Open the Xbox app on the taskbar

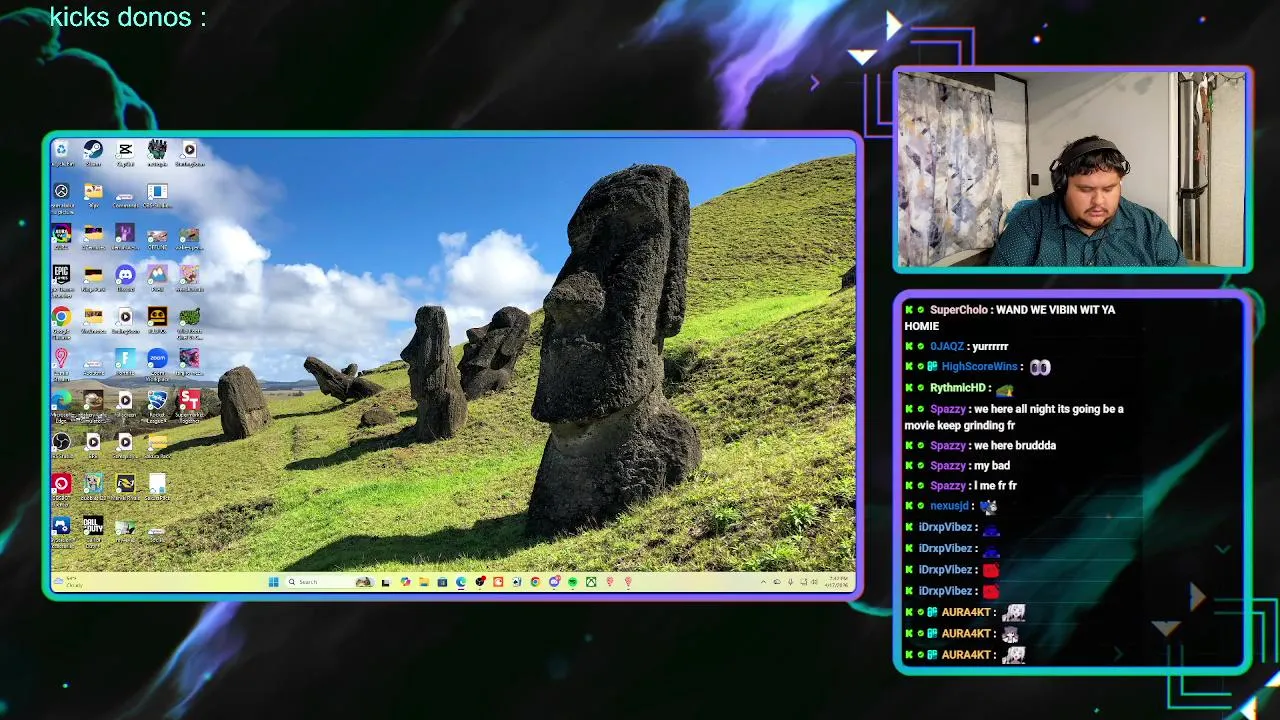click(x=591, y=582)
